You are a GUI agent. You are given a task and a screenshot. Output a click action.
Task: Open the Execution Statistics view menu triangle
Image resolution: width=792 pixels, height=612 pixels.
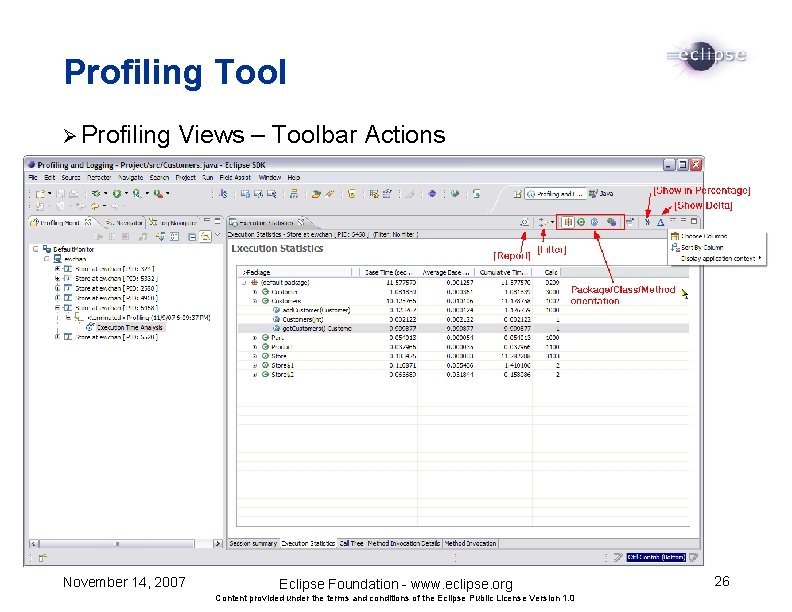point(673,220)
